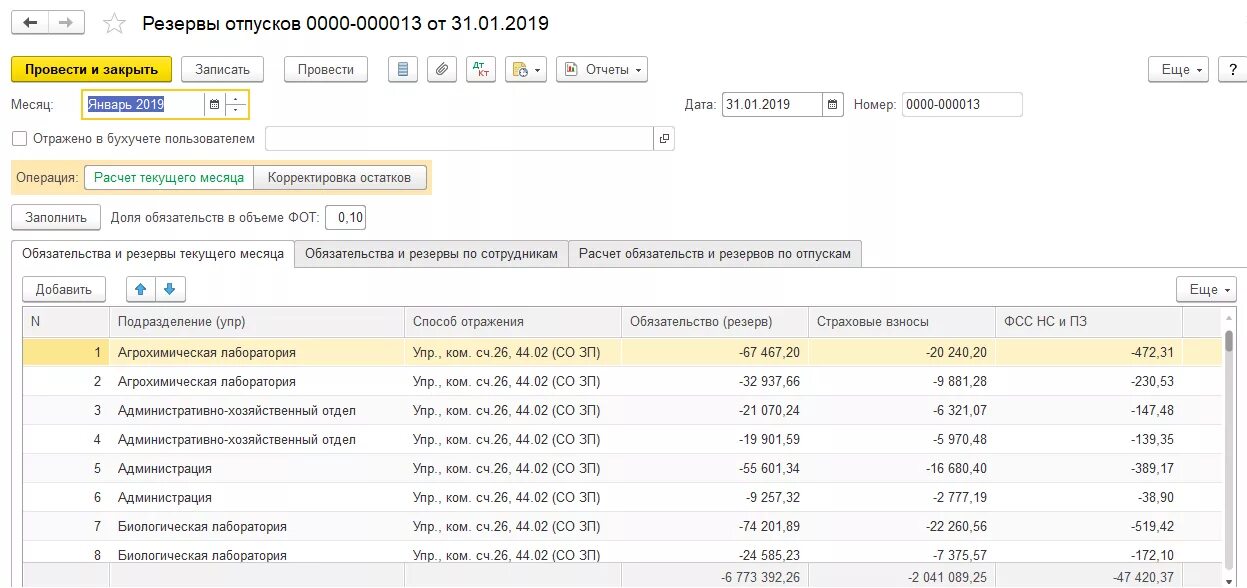Switch to 'Обязательства и резервы по сотрудникам' tab
The width and height of the screenshot is (1247, 588).
(431, 254)
